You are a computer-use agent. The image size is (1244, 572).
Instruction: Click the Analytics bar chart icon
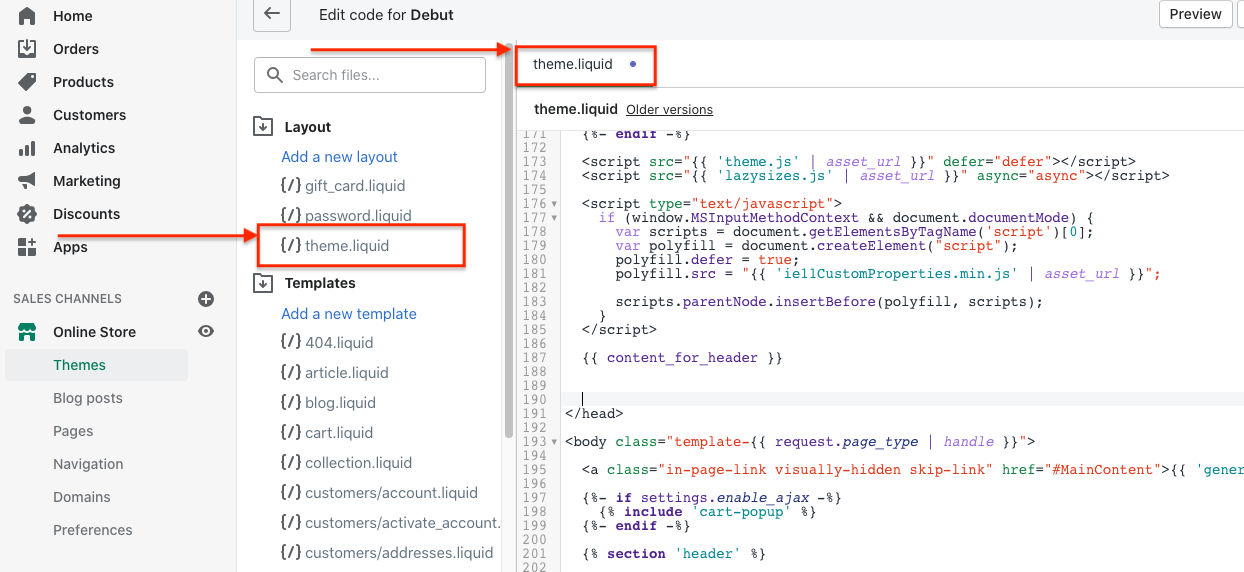pyautogui.click(x=27, y=148)
